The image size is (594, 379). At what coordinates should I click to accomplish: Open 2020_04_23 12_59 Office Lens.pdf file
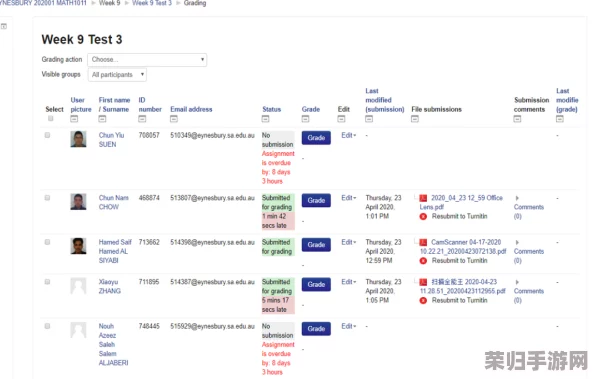click(x=461, y=203)
